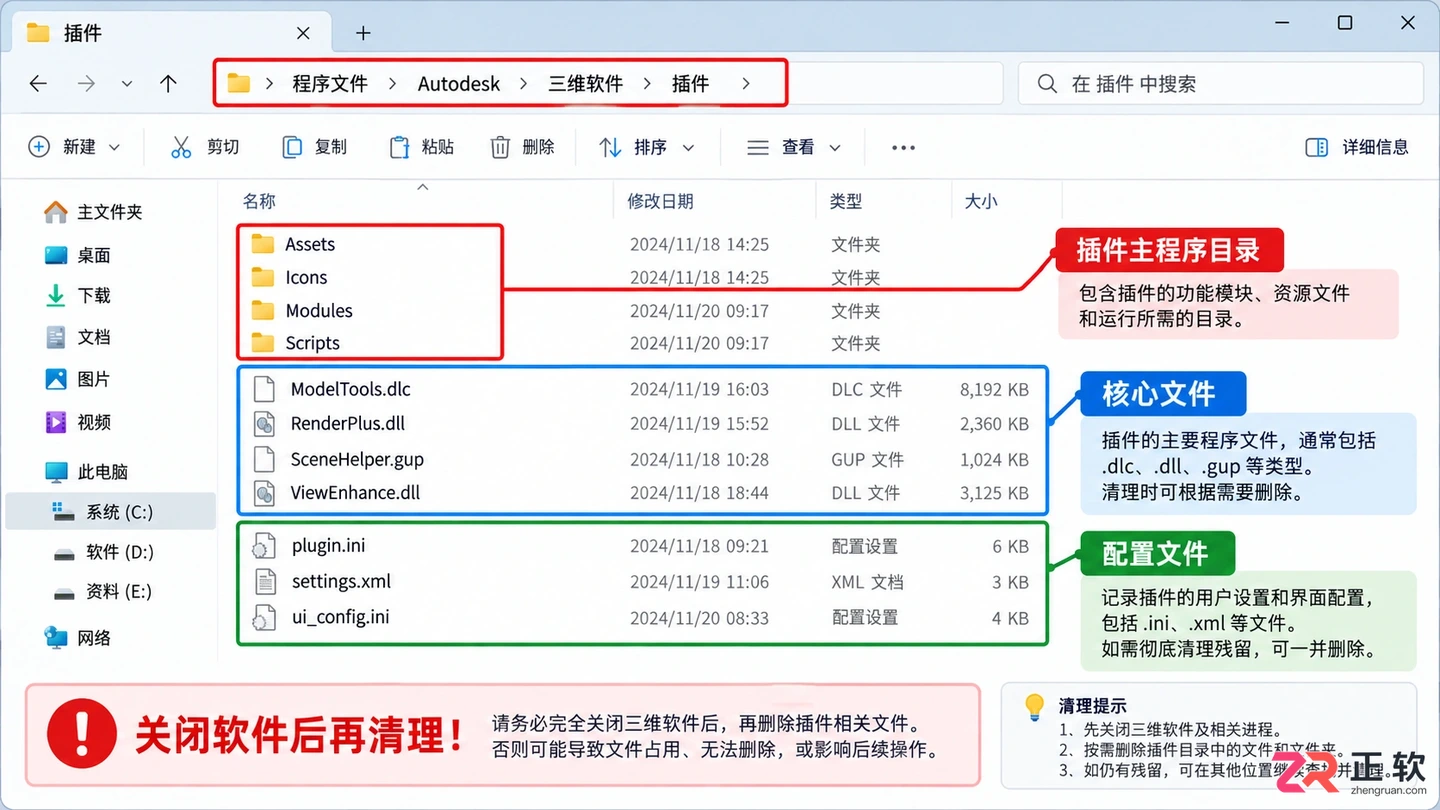Open 主文件夹 in the sidebar
This screenshot has height=810, width=1440.
point(93,212)
